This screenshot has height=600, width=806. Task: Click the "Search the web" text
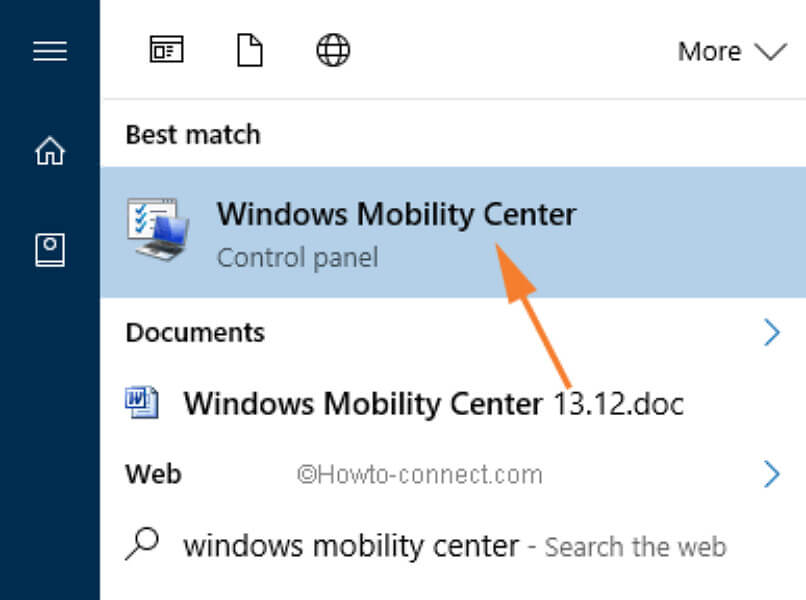[x=635, y=548]
